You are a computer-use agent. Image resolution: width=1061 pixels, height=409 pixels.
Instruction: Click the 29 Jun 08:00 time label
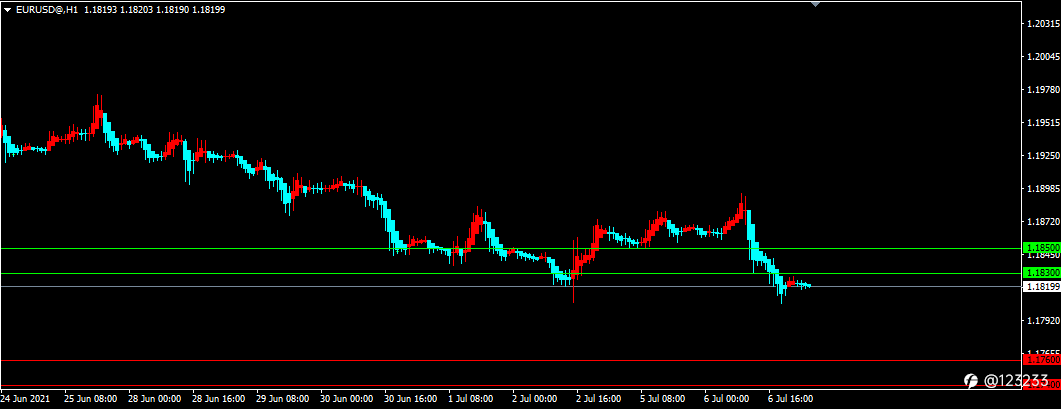point(283,399)
